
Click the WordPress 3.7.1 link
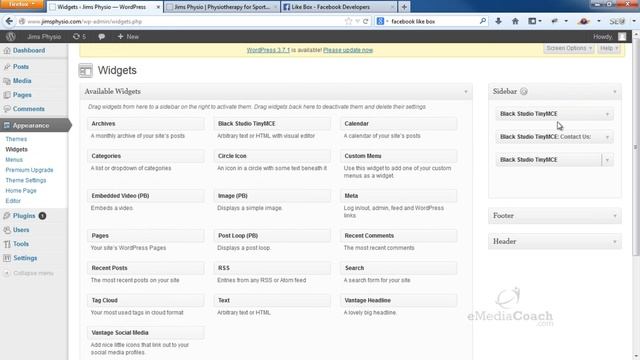click(x=268, y=50)
